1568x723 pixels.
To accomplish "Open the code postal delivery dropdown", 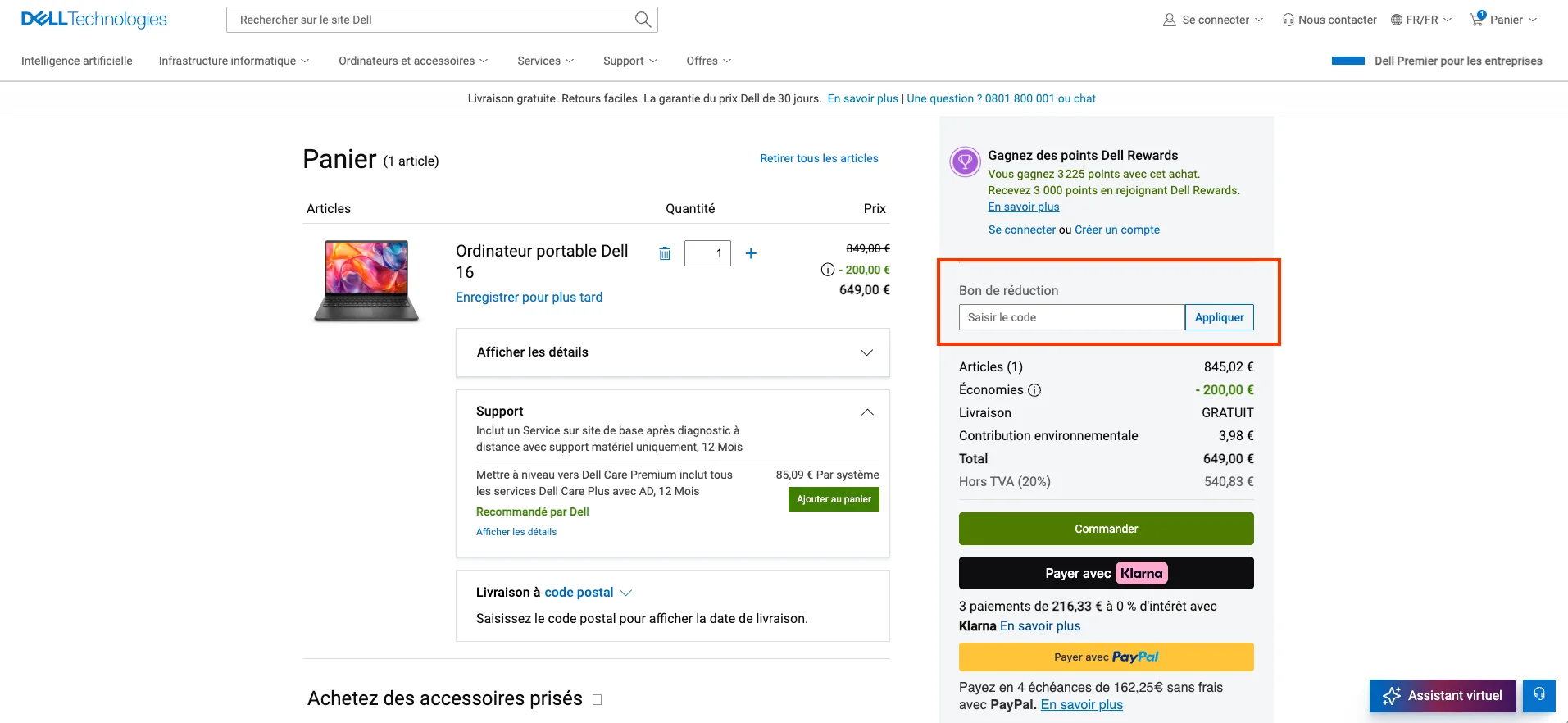I will 588,592.
